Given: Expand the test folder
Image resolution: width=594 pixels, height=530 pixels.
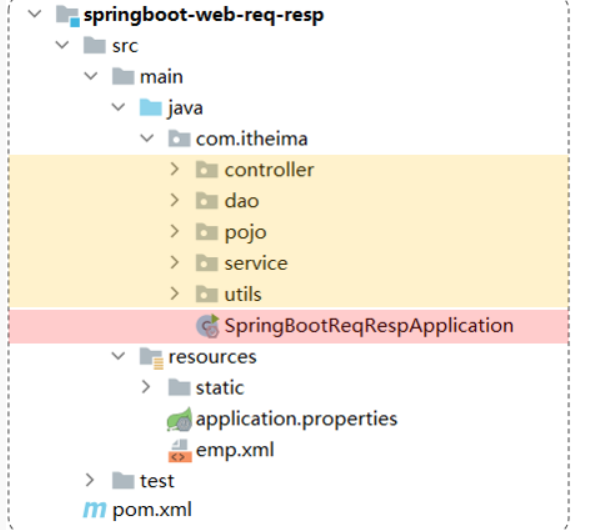Looking at the screenshot, I should (90, 480).
